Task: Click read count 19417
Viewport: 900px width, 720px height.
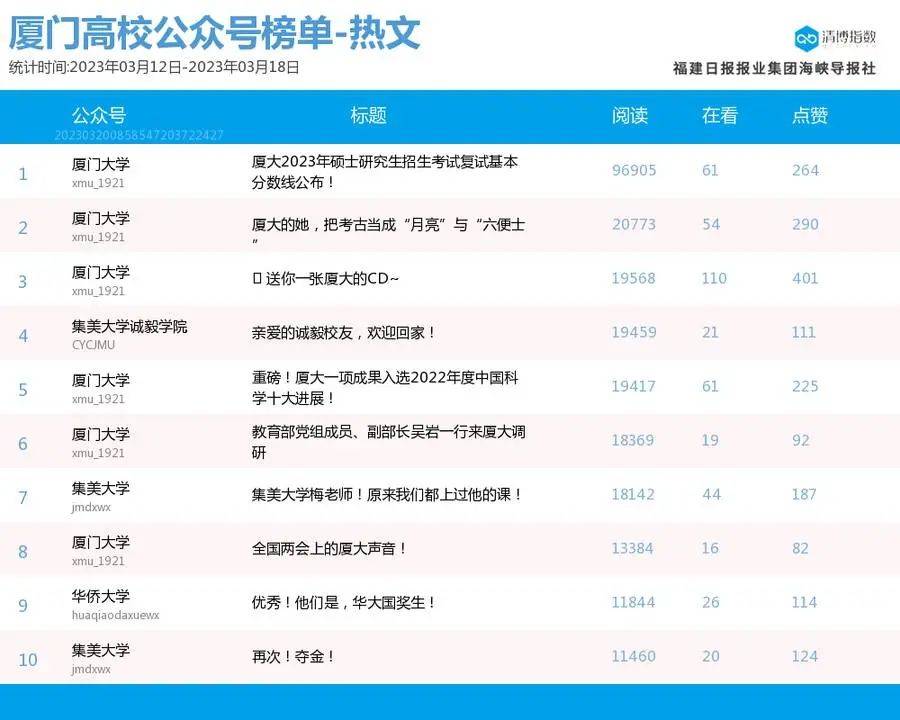Action: 634,386
